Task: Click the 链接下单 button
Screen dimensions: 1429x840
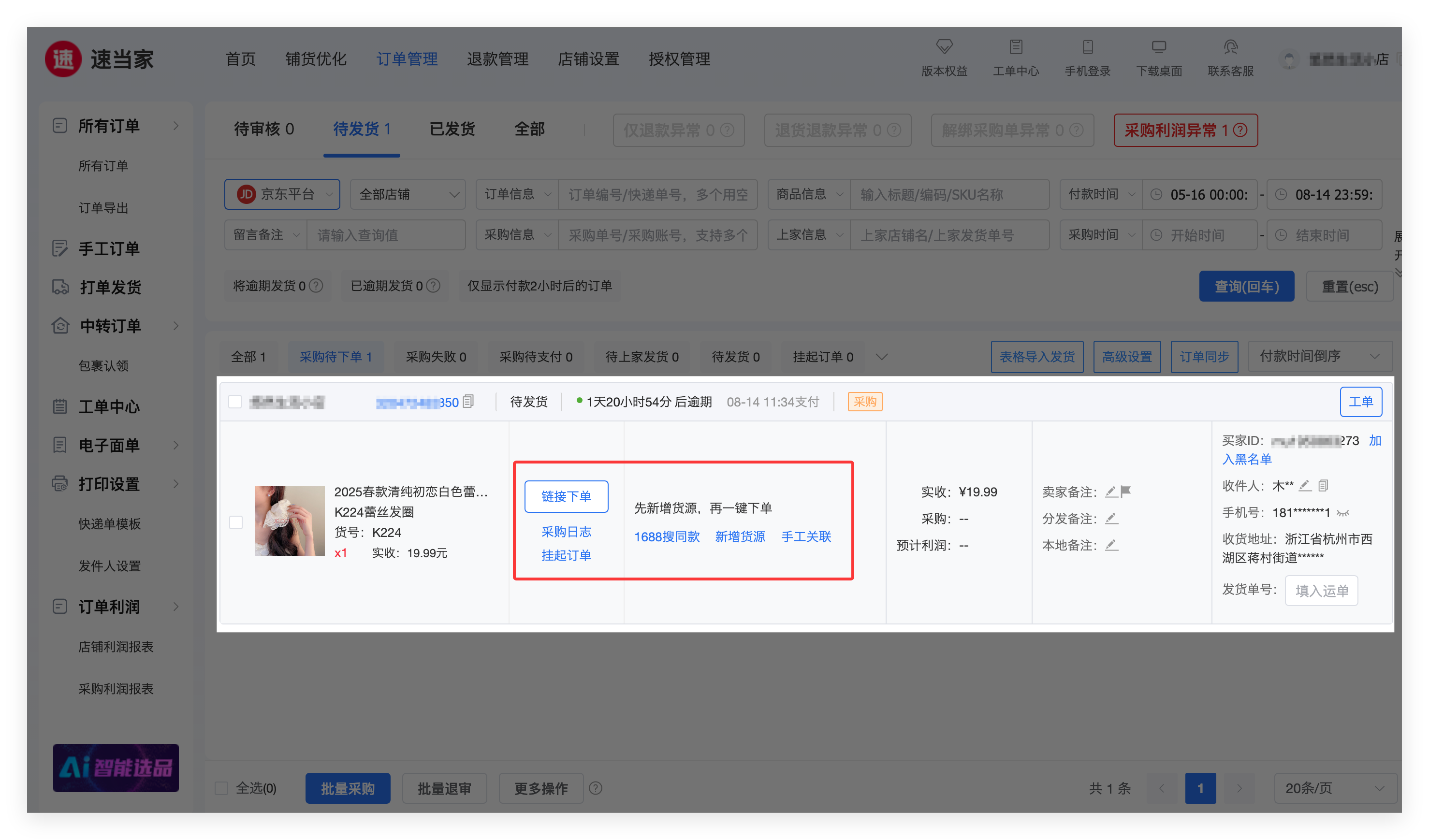Action: coord(566,496)
